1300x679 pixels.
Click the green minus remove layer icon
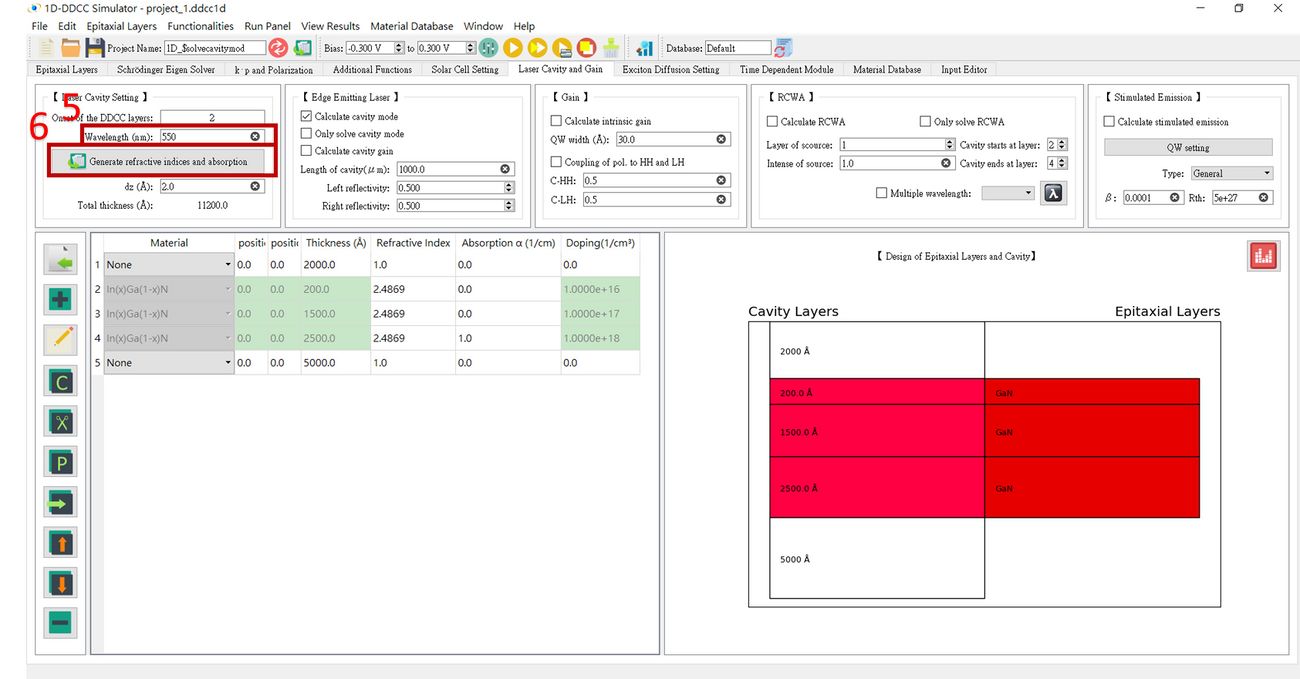[60, 623]
